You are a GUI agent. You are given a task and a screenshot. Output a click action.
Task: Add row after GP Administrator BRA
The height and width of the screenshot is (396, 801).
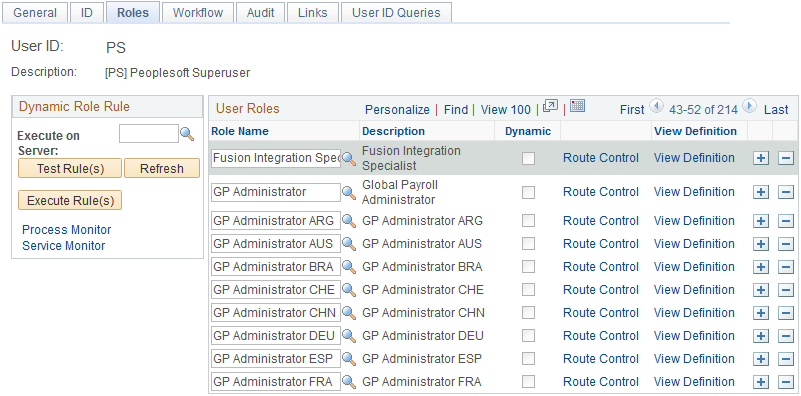coord(761,267)
